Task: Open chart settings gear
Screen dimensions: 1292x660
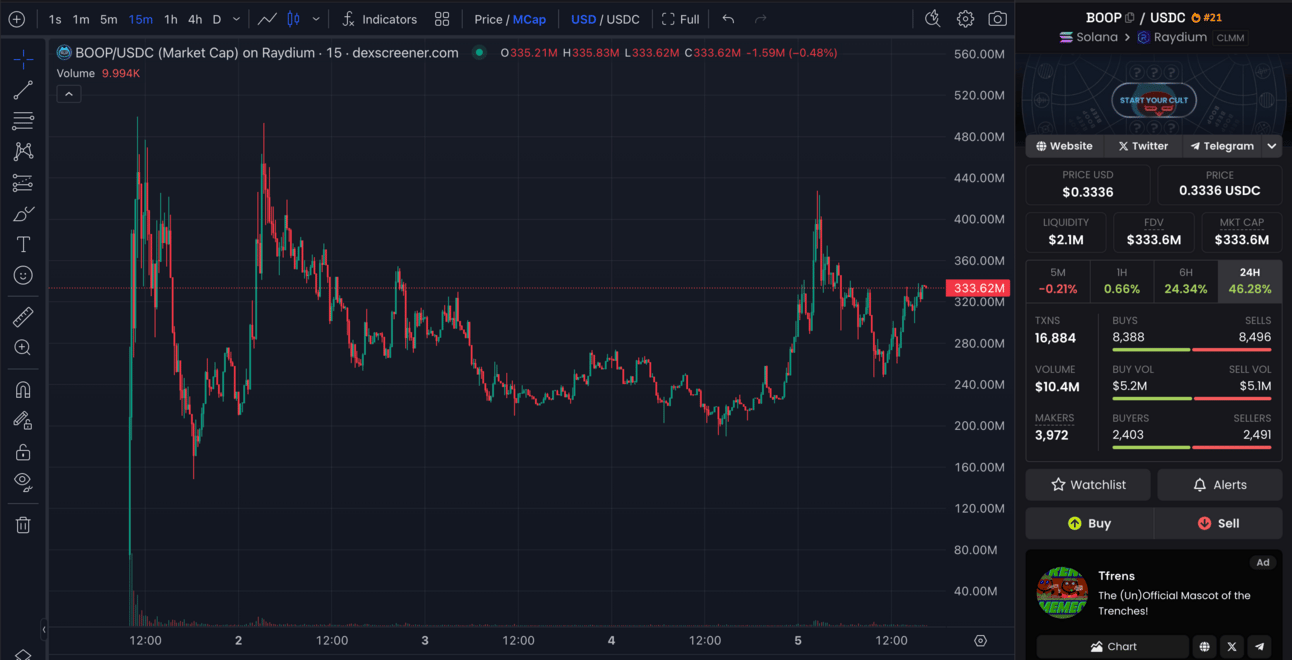Action: click(965, 19)
